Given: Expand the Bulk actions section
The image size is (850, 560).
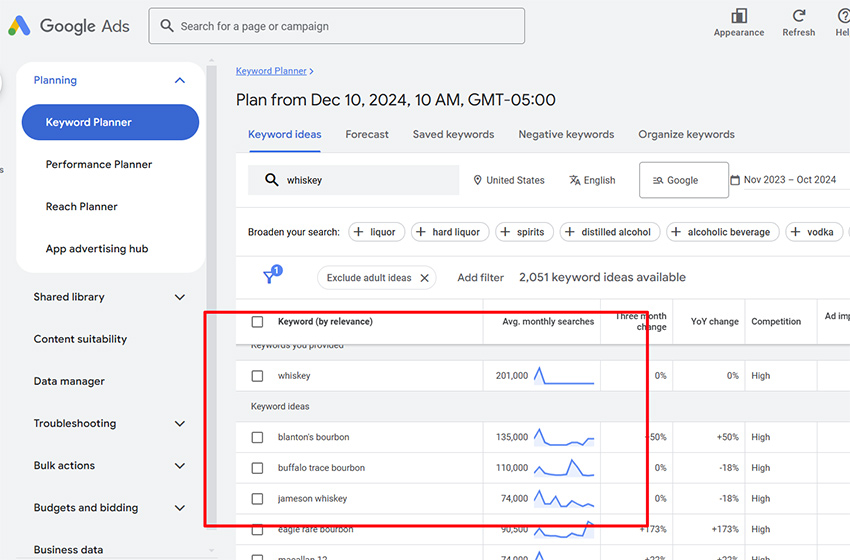Looking at the screenshot, I should coord(180,466).
